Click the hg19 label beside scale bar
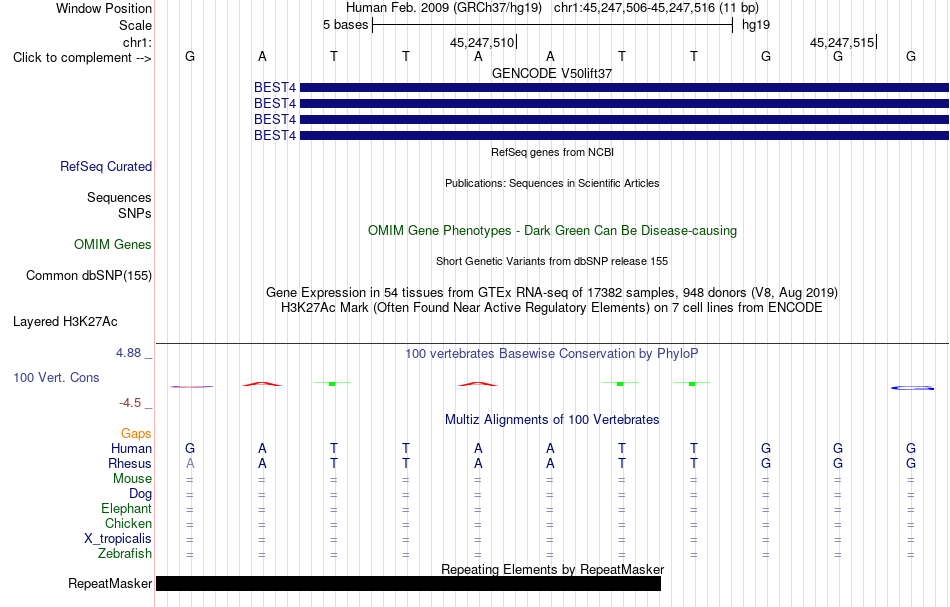 (x=756, y=25)
